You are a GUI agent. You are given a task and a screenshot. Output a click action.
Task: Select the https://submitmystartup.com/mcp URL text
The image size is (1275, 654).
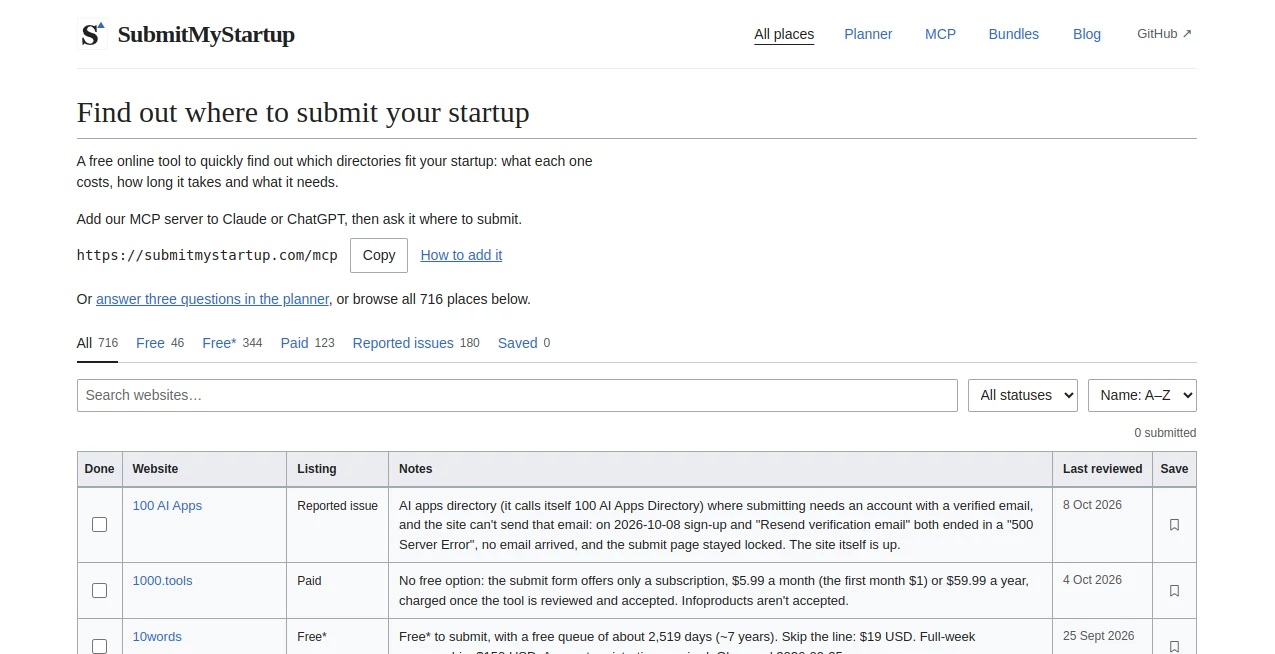(x=207, y=255)
